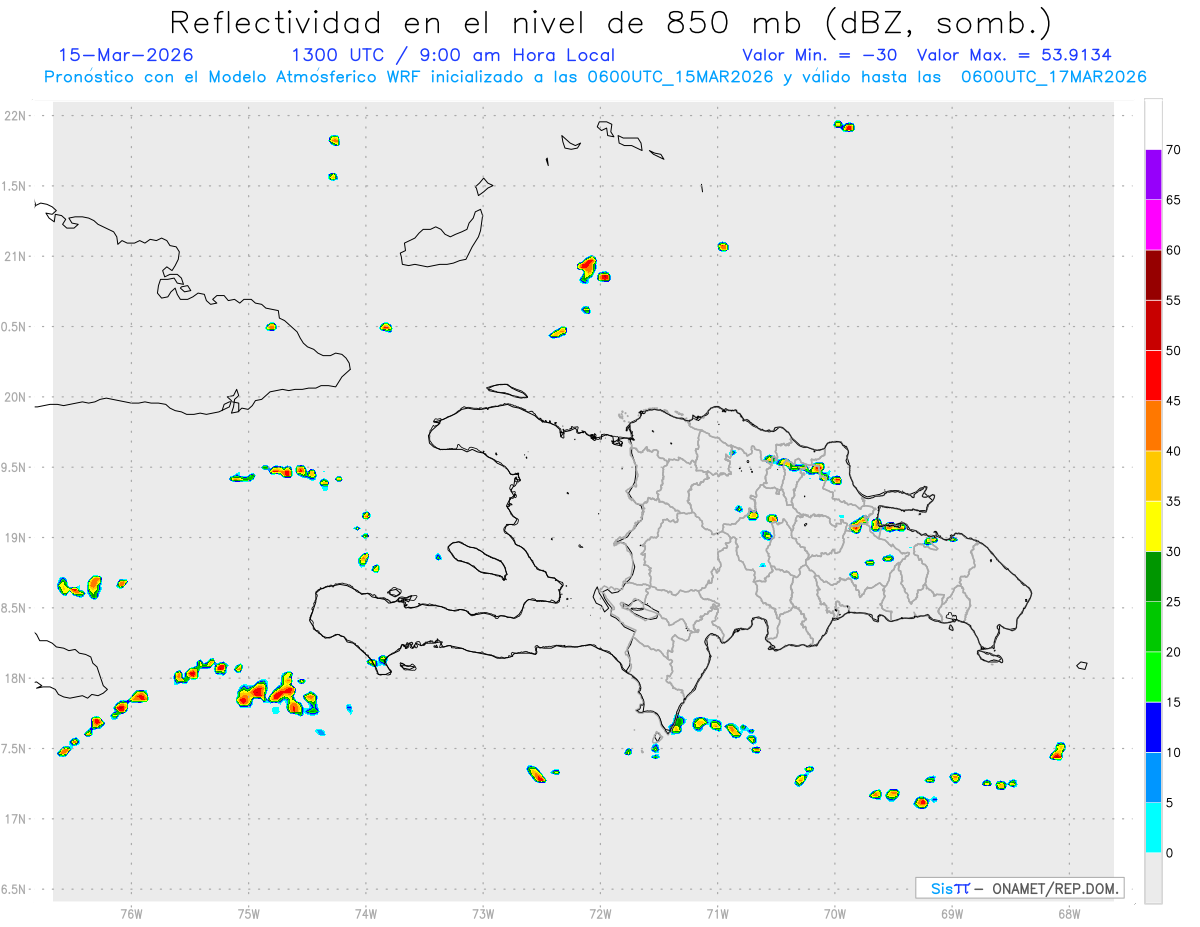Click the forecast date "15-Mar-2026"
Image resolution: width=1200 pixels, height=927 pixels.
(x=126, y=55)
